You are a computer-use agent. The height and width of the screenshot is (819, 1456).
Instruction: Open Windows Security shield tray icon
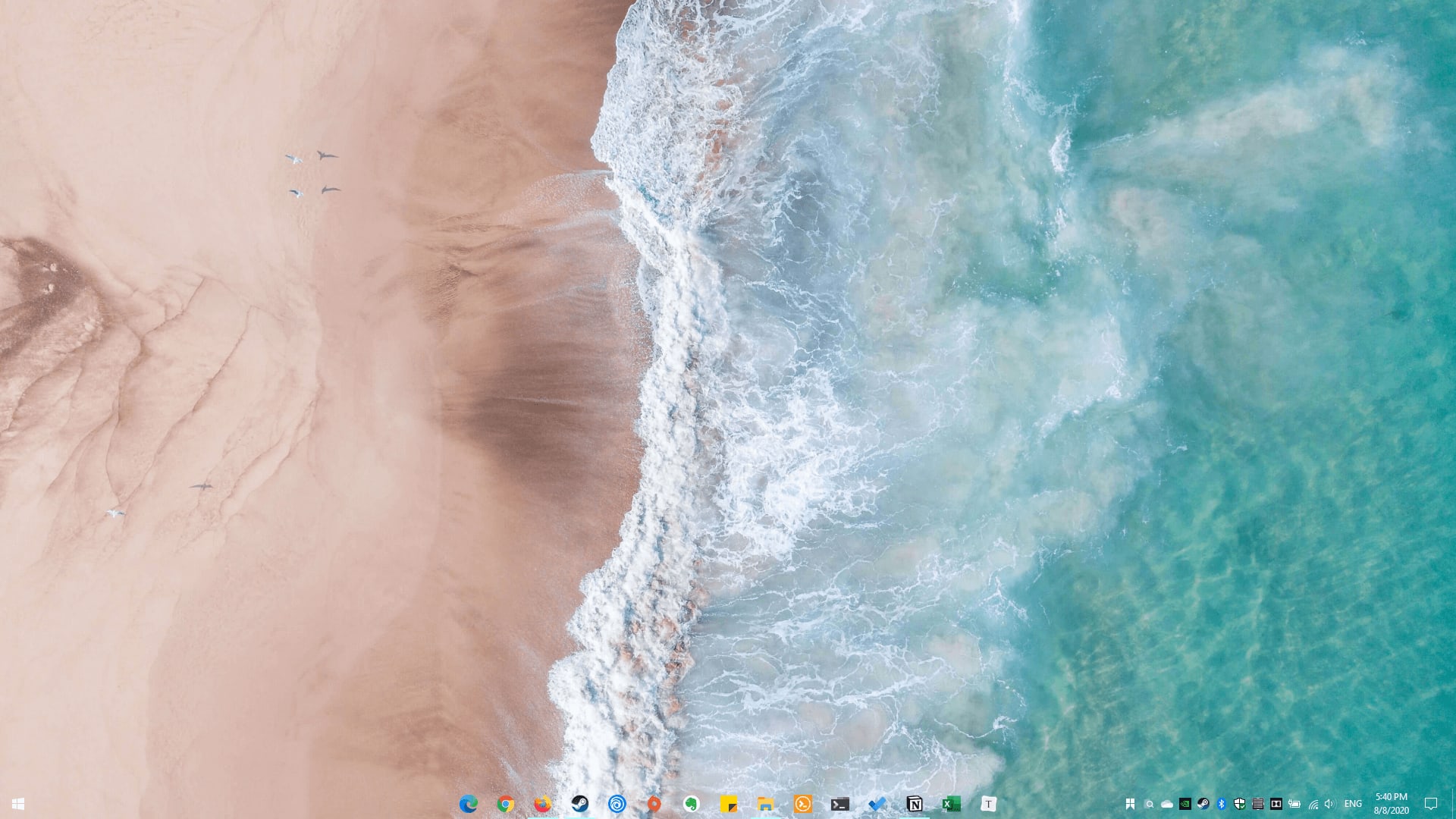point(1240,804)
